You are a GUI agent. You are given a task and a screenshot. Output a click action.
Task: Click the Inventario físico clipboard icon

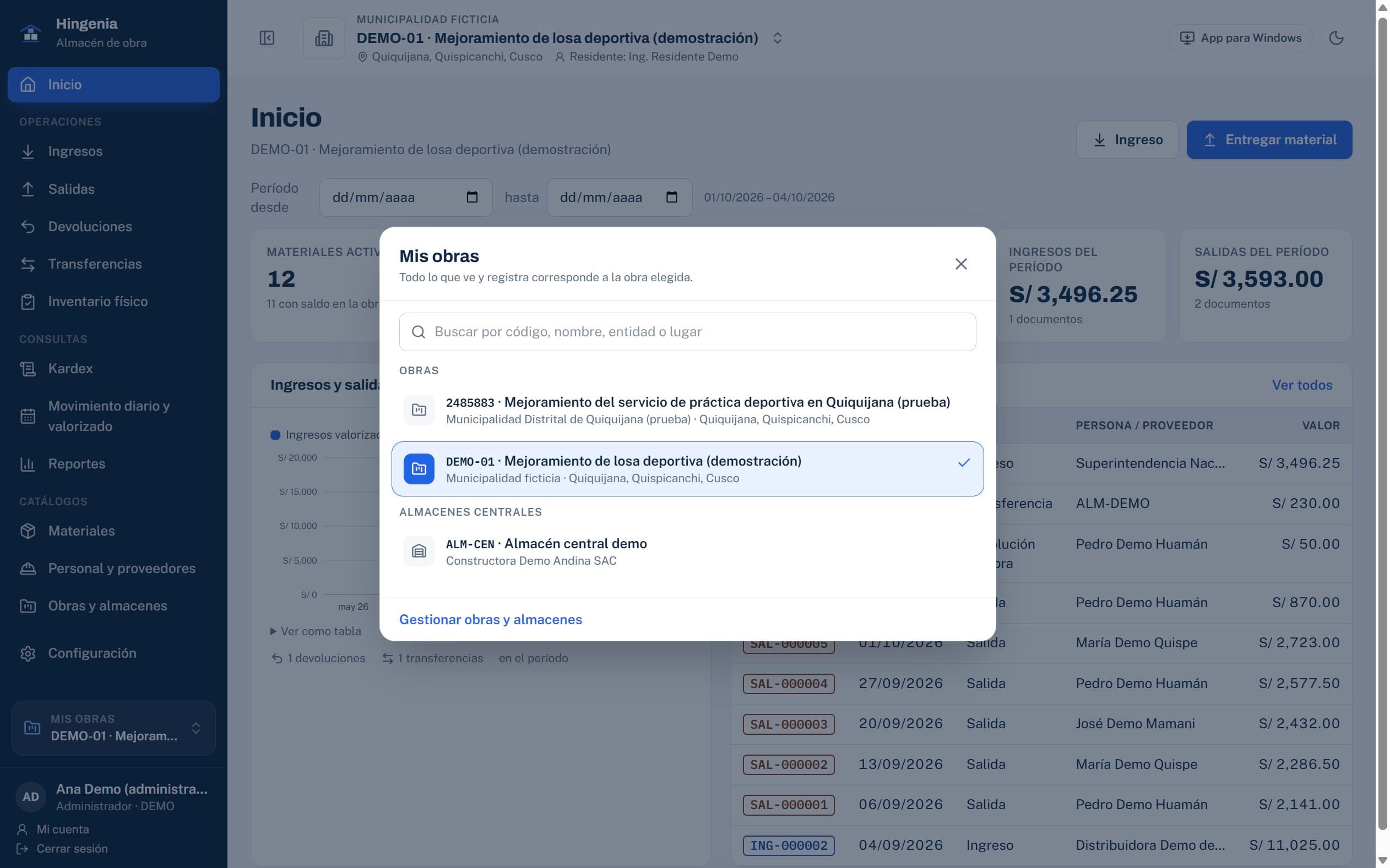pos(28,302)
